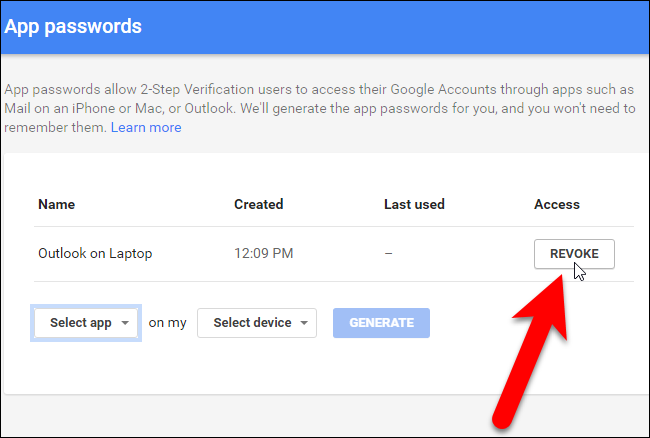Click the Access column header

(557, 204)
